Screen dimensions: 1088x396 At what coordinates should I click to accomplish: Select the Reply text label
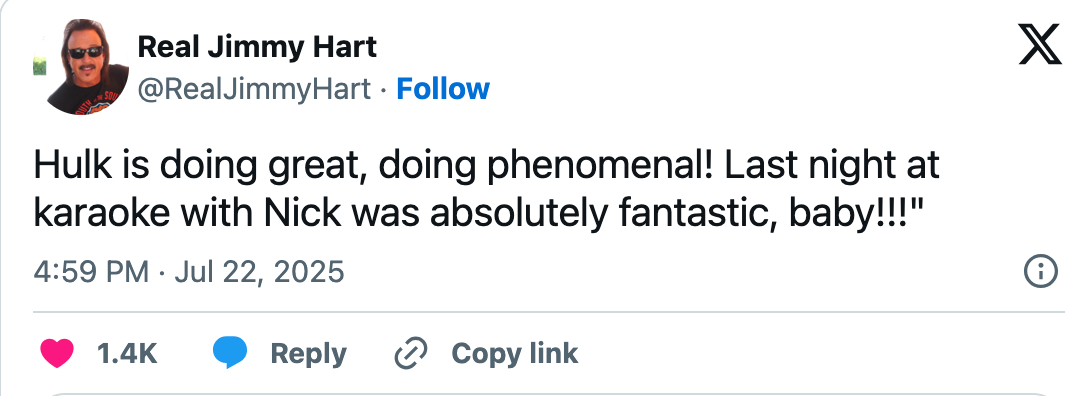[308, 354]
